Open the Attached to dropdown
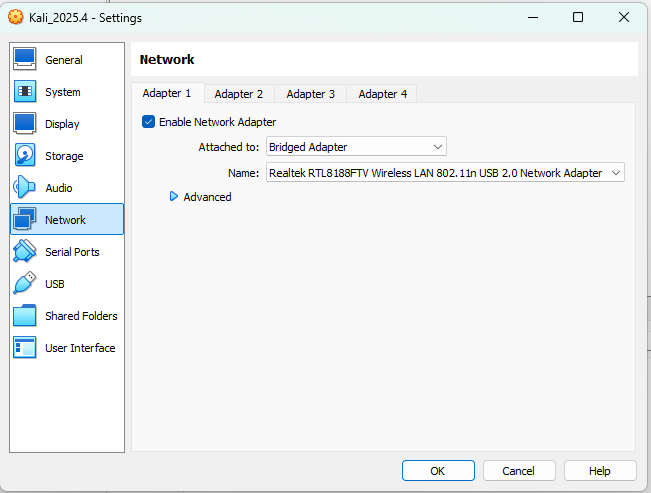 click(x=356, y=147)
